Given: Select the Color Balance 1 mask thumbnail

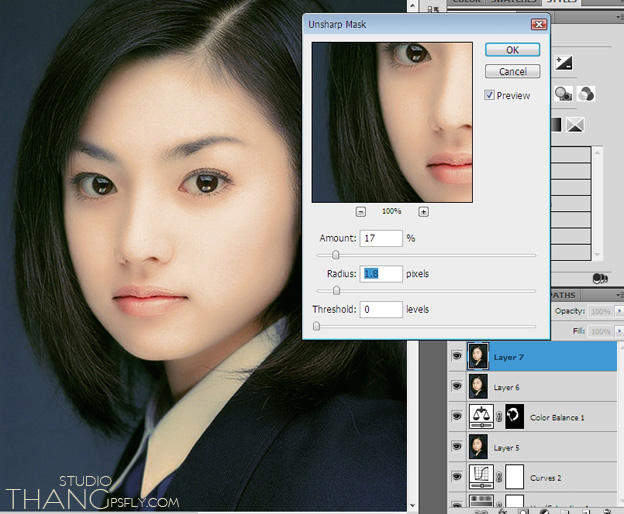Looking at the screenshot, I should pyautogui.click(x=514, y=417).
